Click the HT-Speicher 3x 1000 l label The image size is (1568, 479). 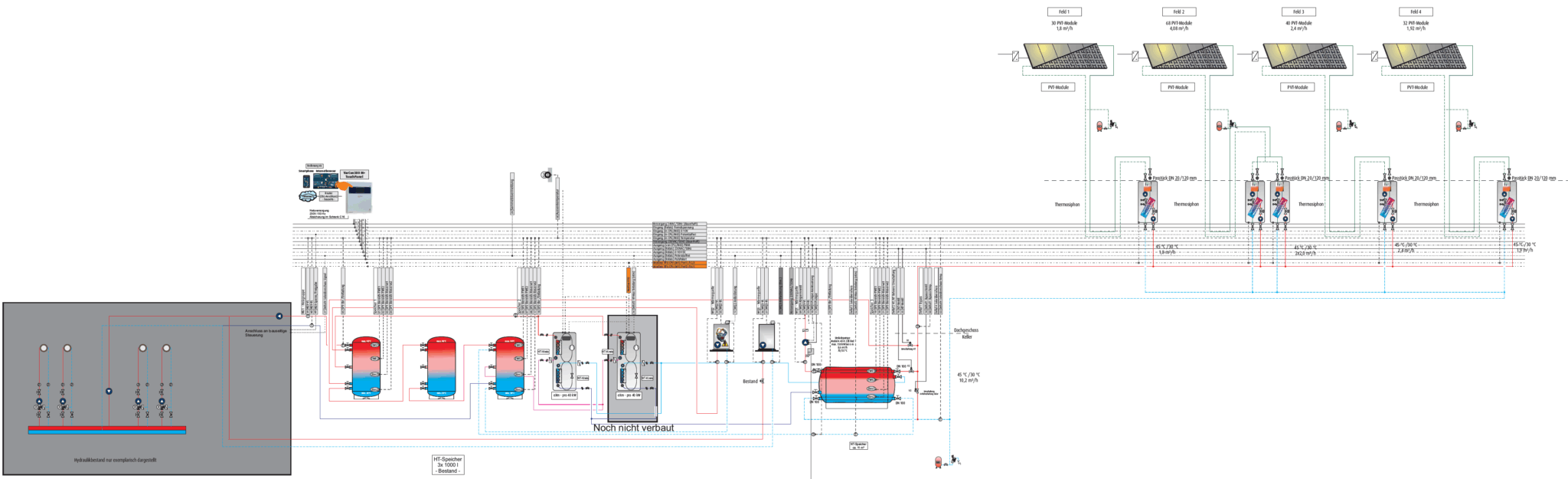pyautogui.click(x=448, y=464)
